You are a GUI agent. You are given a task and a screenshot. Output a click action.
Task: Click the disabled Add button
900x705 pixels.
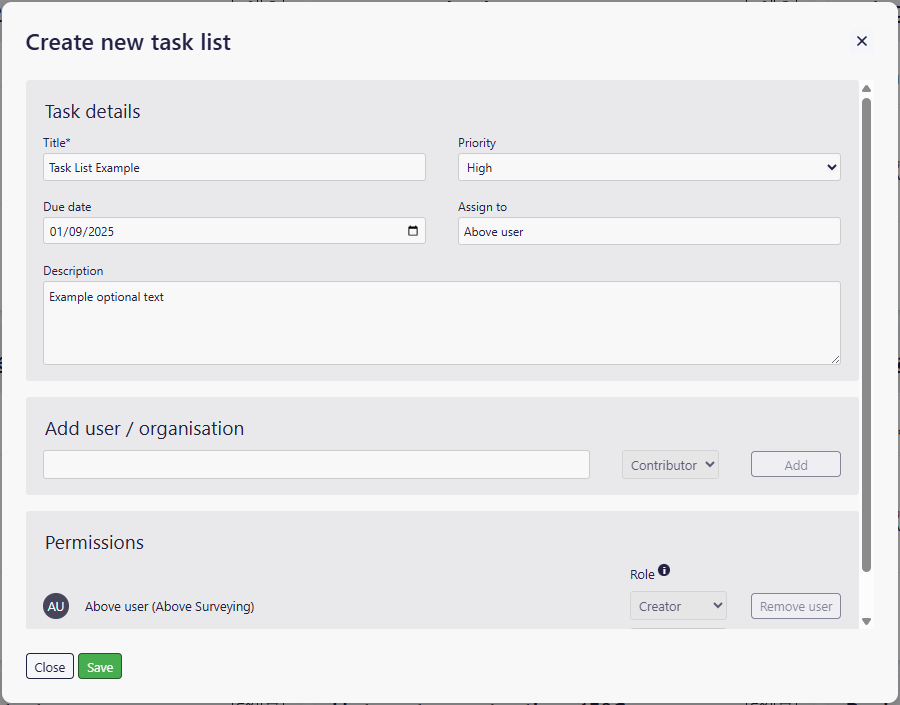pos(796,464)
